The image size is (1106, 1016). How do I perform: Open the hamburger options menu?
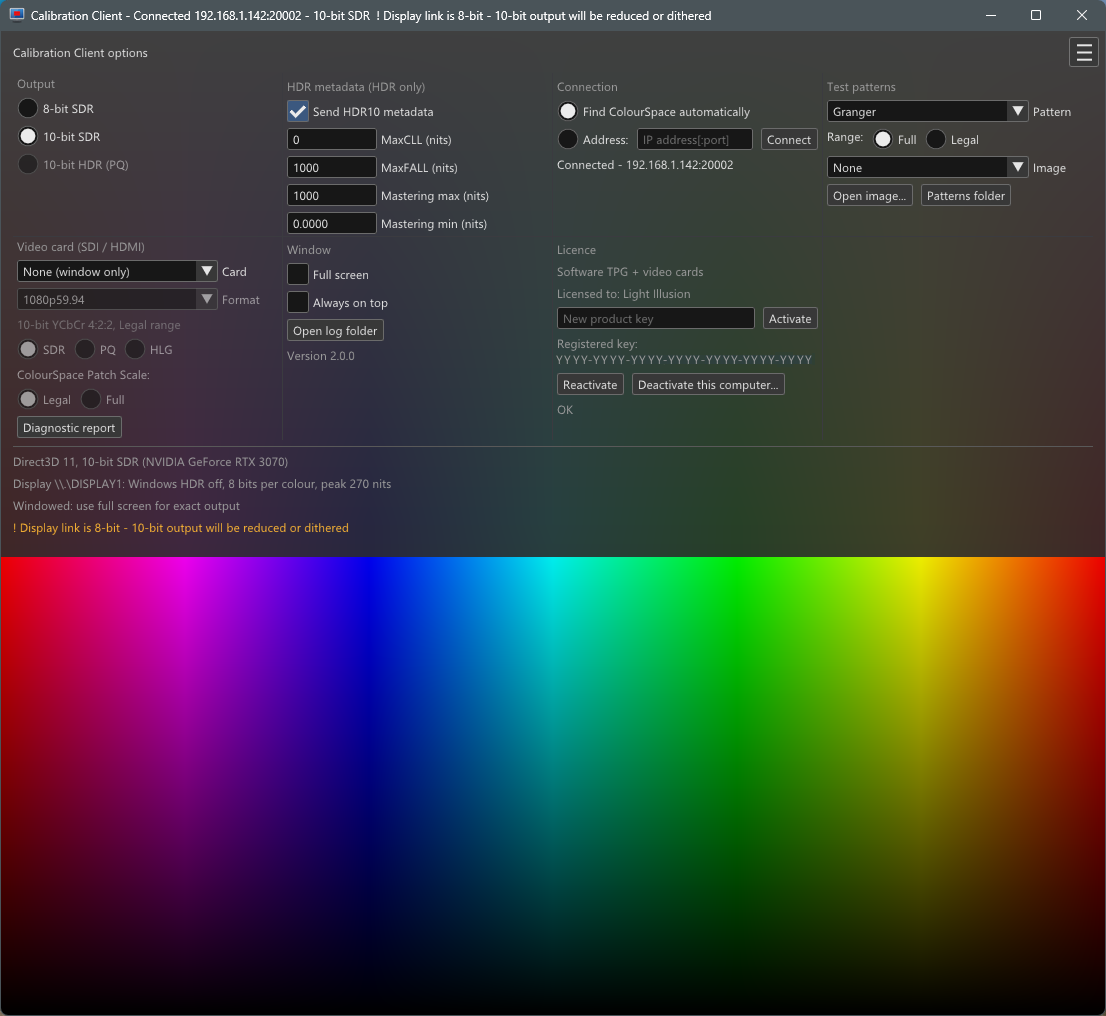click(1084, 53)
